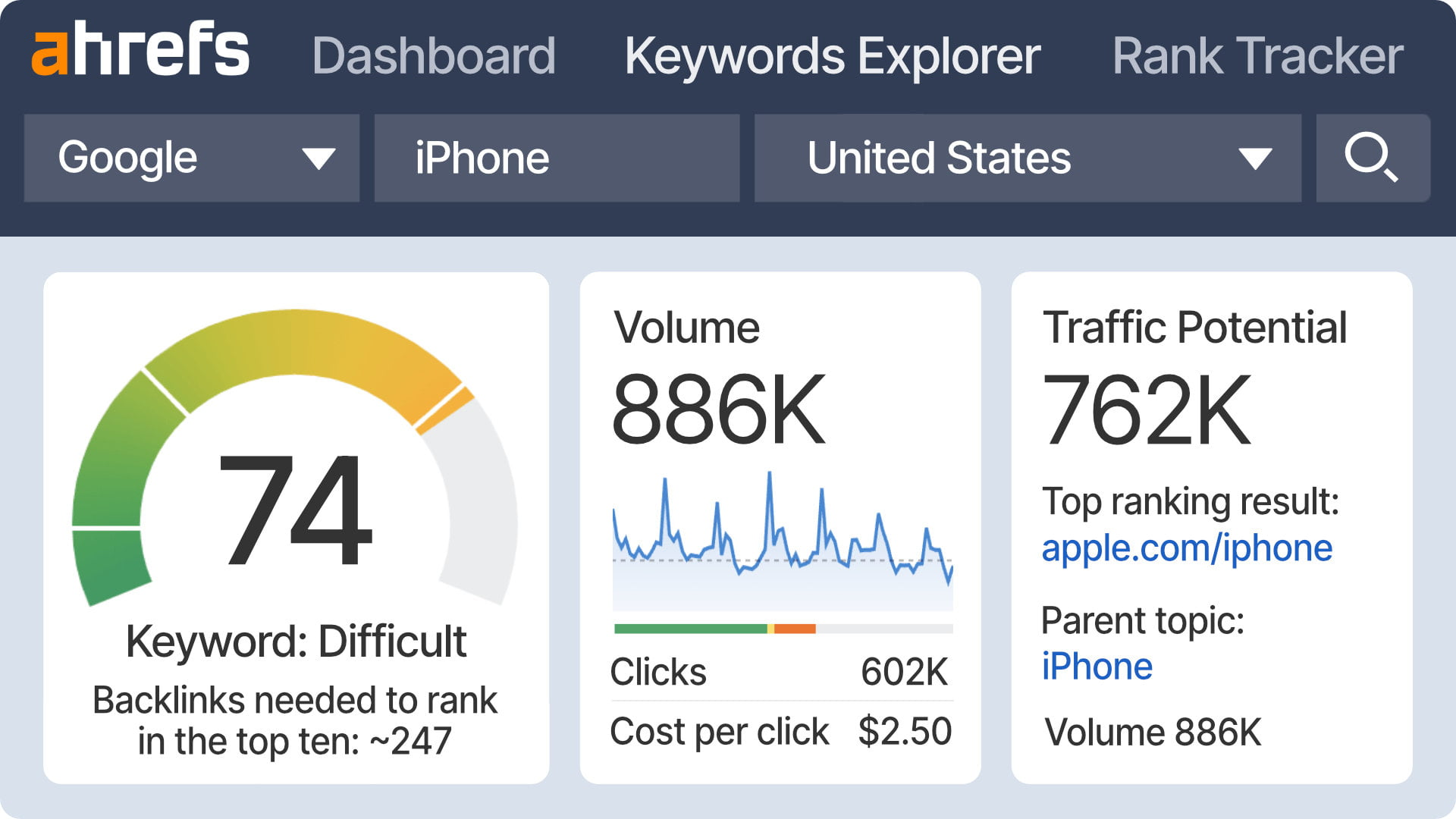The height and width of the screenshot is (819, 1456).
Task: Open the apple.com/iphone link
Action: point(1187,548)
